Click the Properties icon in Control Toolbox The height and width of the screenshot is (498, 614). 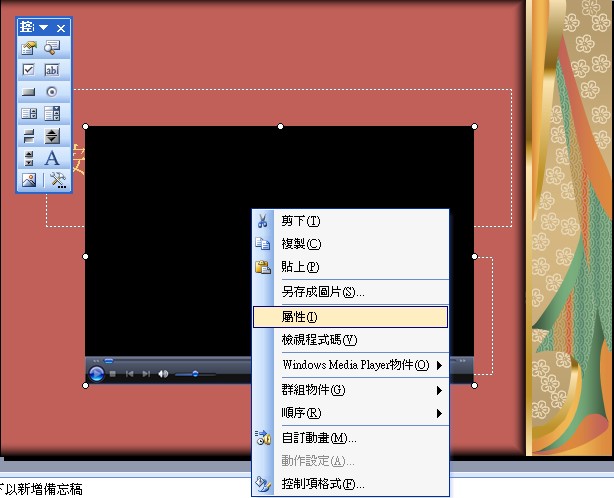tap(29, 47)
